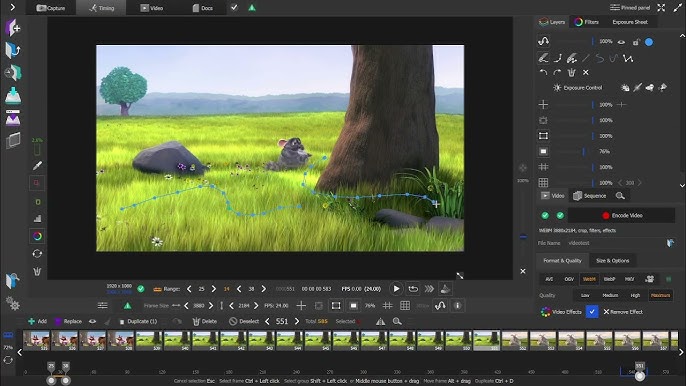Expand the left sidebar chevron
Viewport: 686px width, 386px height.
tap(12, 7)
